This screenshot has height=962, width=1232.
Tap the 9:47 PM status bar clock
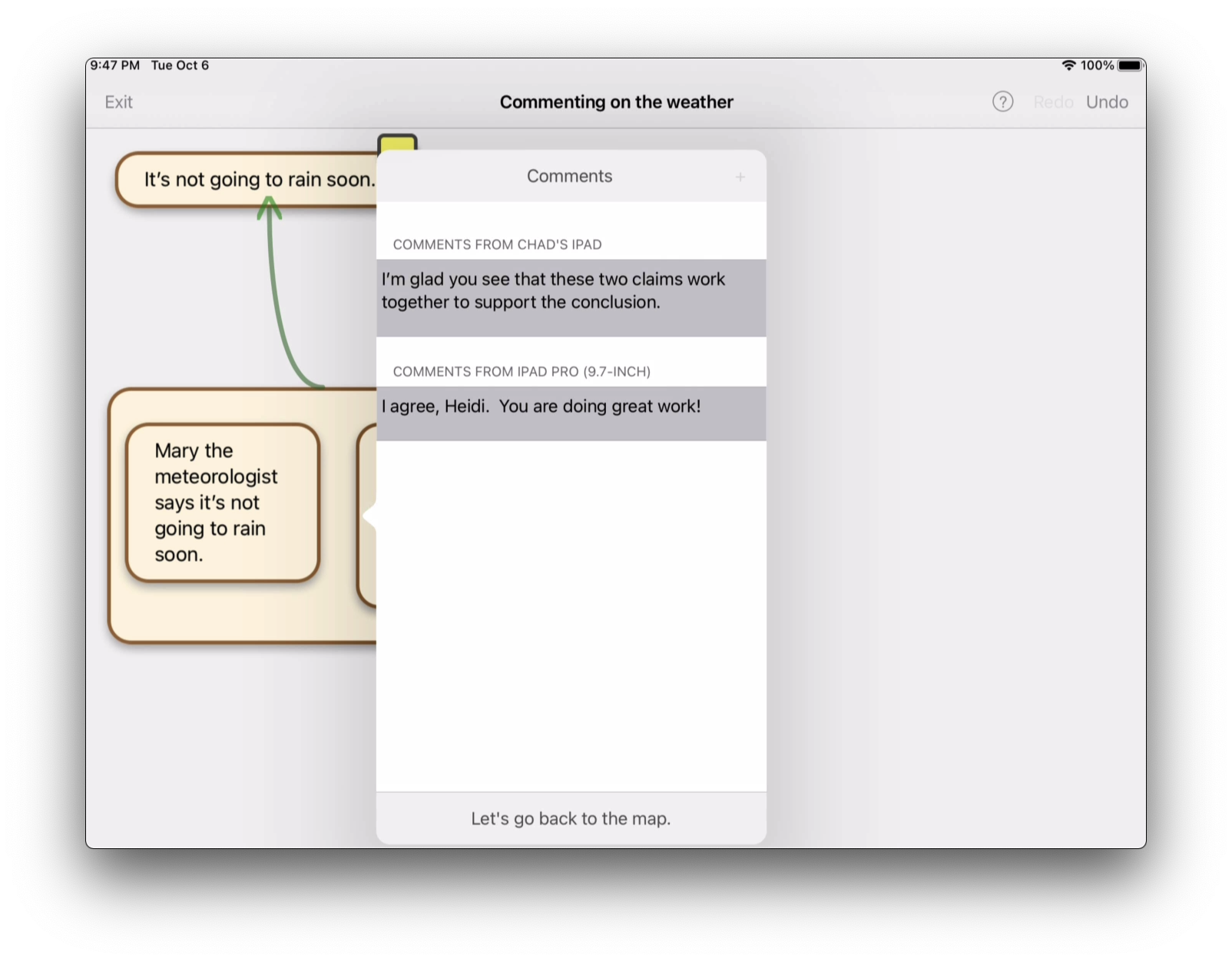pyautogui.click(x=114, y=65)
